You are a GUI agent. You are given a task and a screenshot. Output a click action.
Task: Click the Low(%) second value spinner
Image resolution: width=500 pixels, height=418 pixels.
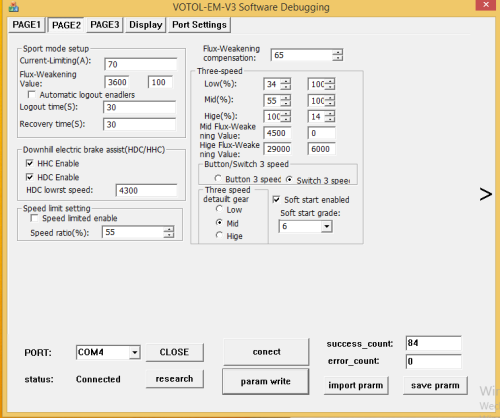pyautogui.click(x=330, y=84)
